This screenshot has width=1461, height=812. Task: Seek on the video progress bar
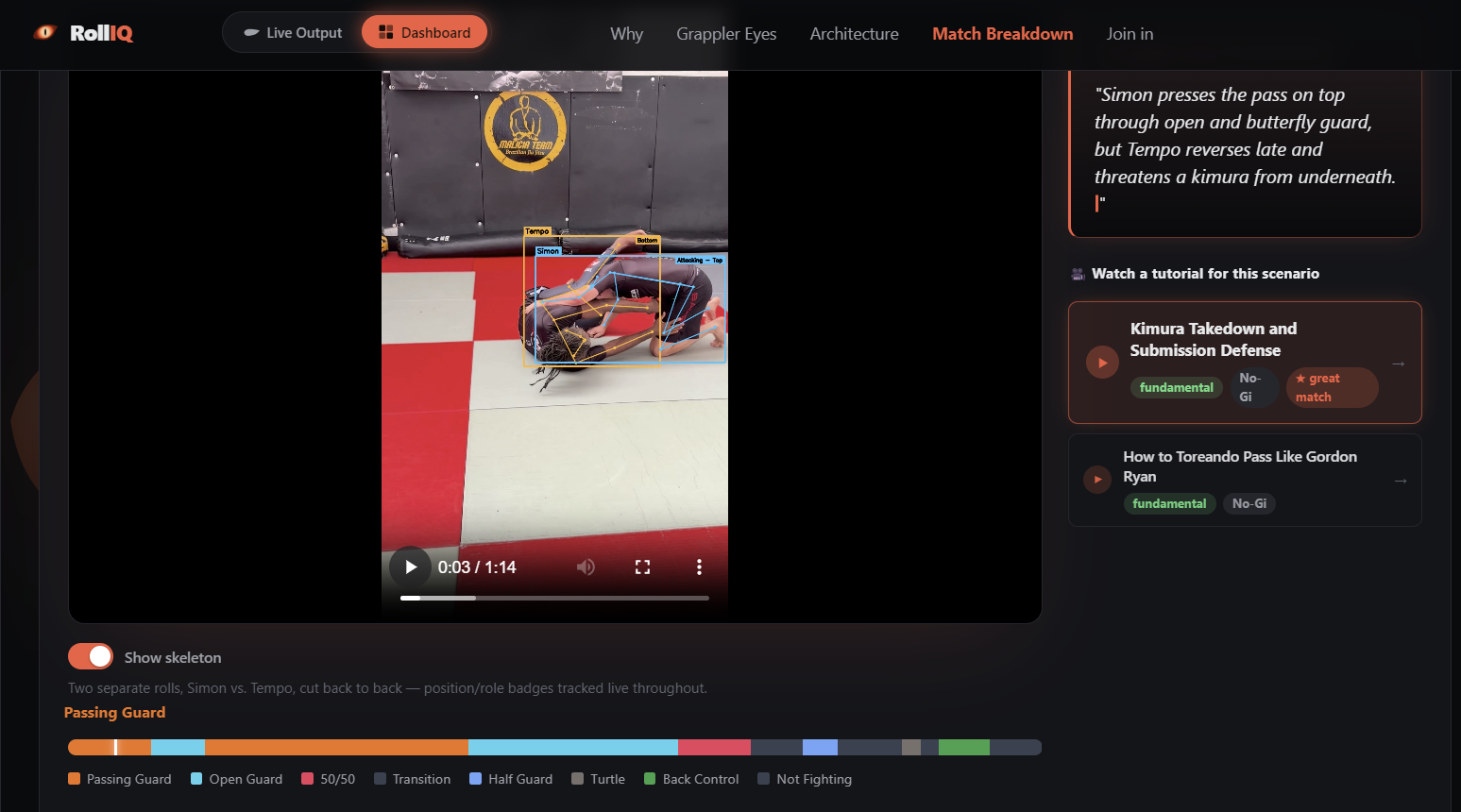[554, 598]
